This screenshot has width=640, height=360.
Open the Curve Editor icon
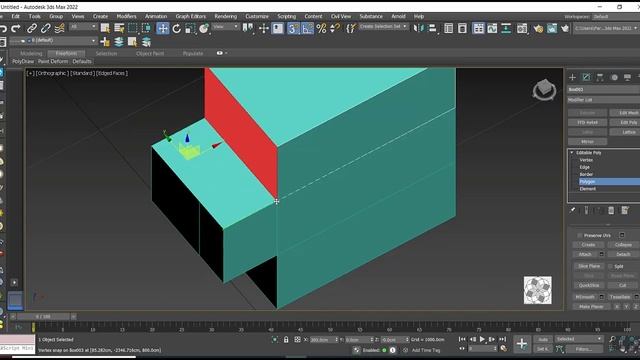[x=492, y=28]
